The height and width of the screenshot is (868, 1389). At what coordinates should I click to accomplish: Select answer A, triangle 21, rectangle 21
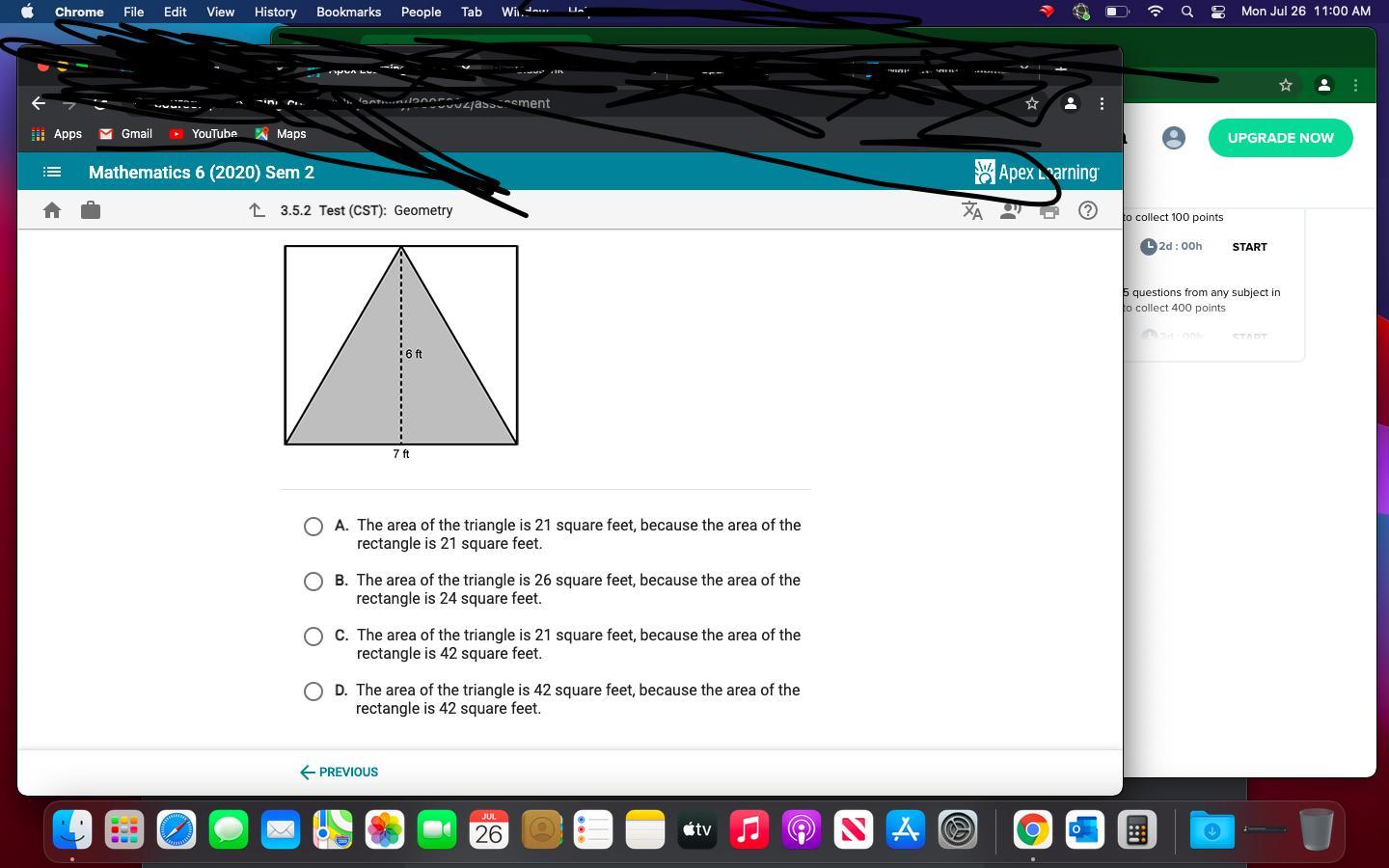coord(313,527)
